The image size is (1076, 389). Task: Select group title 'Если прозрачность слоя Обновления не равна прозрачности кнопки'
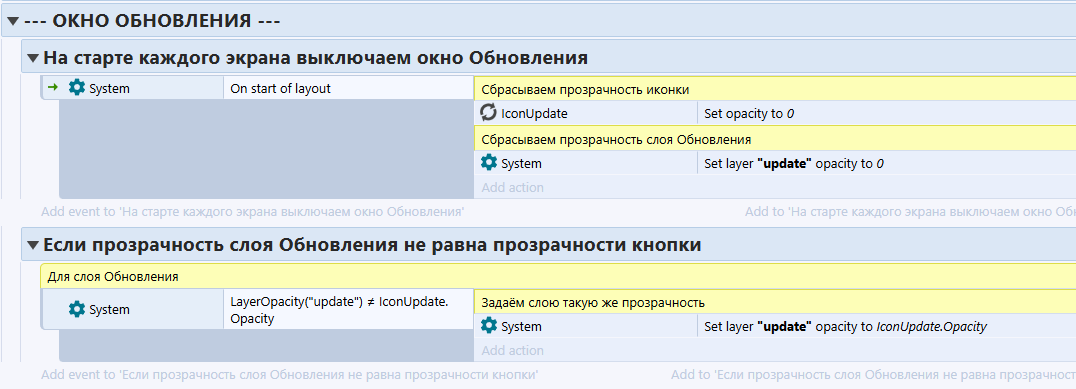[x=372, y=245]
